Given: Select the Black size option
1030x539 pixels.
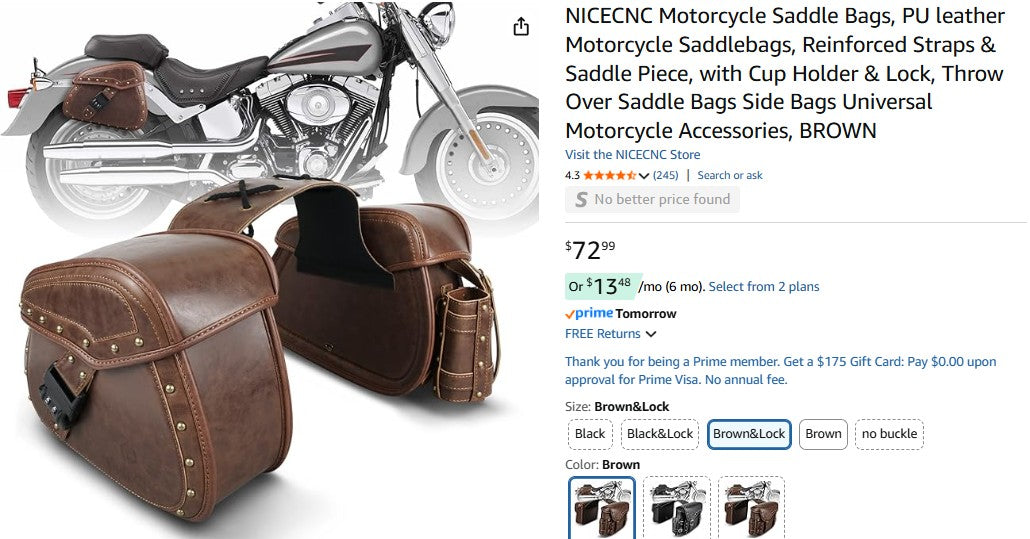Looking at the screenshot, I should click(590, 434).
